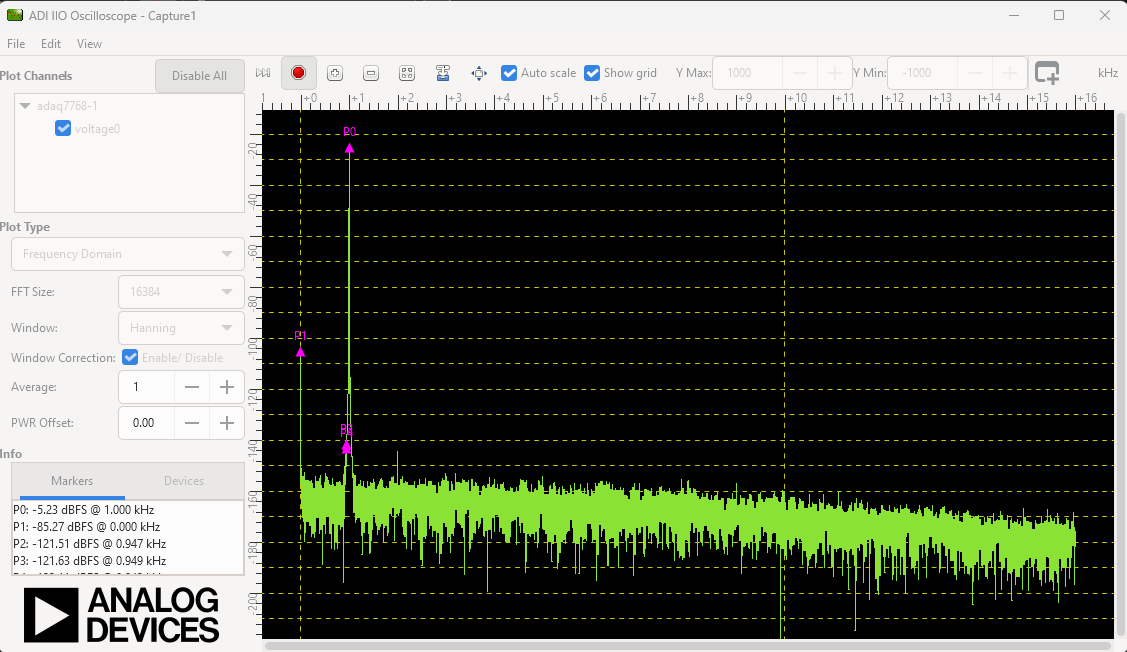
Task: Click the Disable All button
Action: (x=199, y=76)
